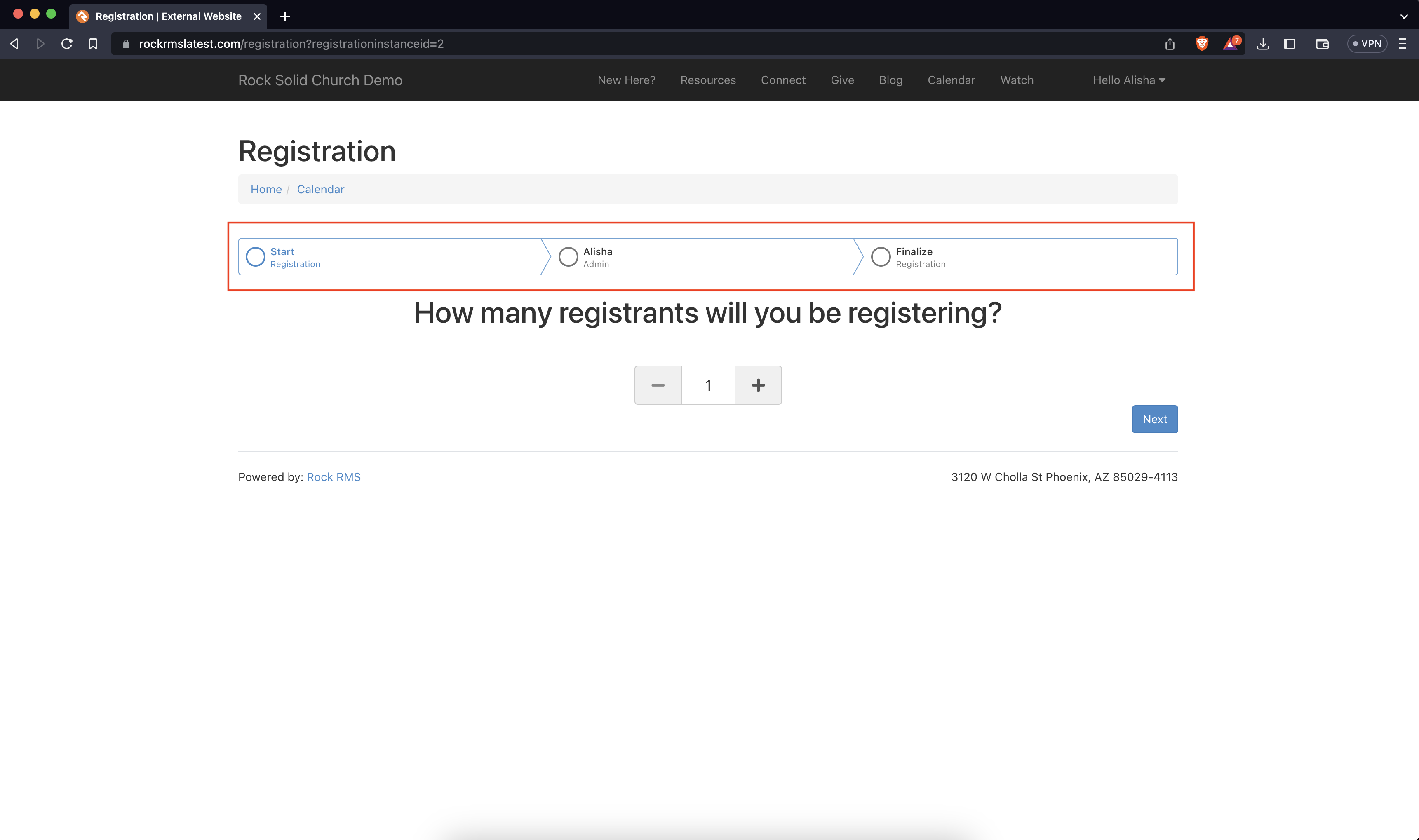The height and width of the screenshot is (840, 1419).
Task: Open the Rock RMS footer link
Action: [334, 476]
